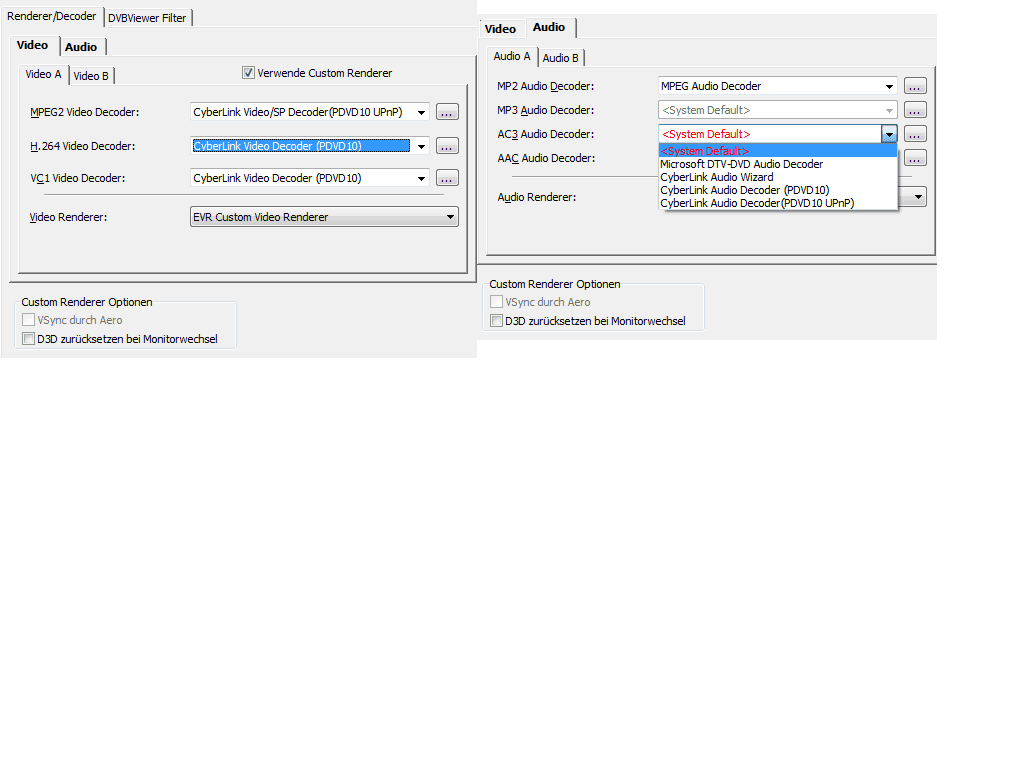The image size is (1024, 768).
Task: Expand the MP3 Audio Decoder dropdown
Action: [x=889, y=110]
